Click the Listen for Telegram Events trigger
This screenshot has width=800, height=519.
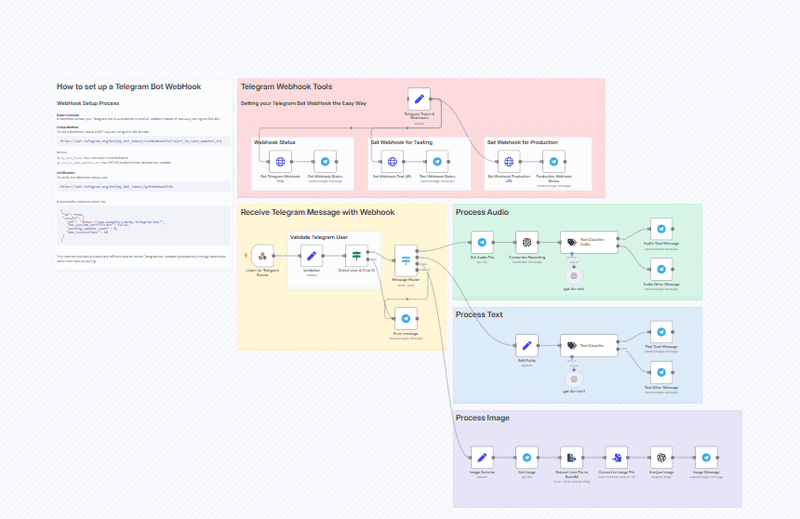pos(261,254)
